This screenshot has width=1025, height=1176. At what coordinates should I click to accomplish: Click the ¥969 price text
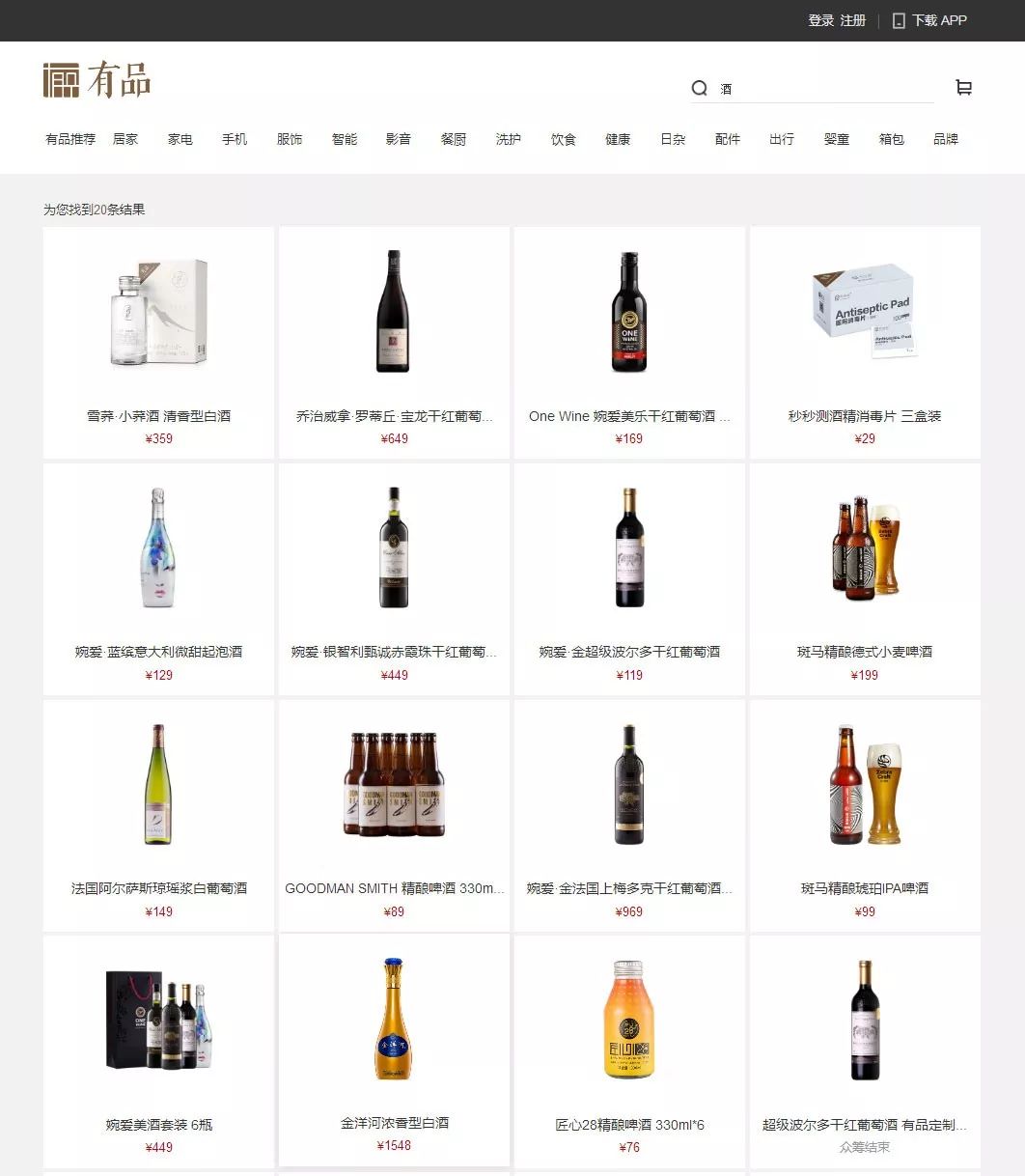(629, 911)
